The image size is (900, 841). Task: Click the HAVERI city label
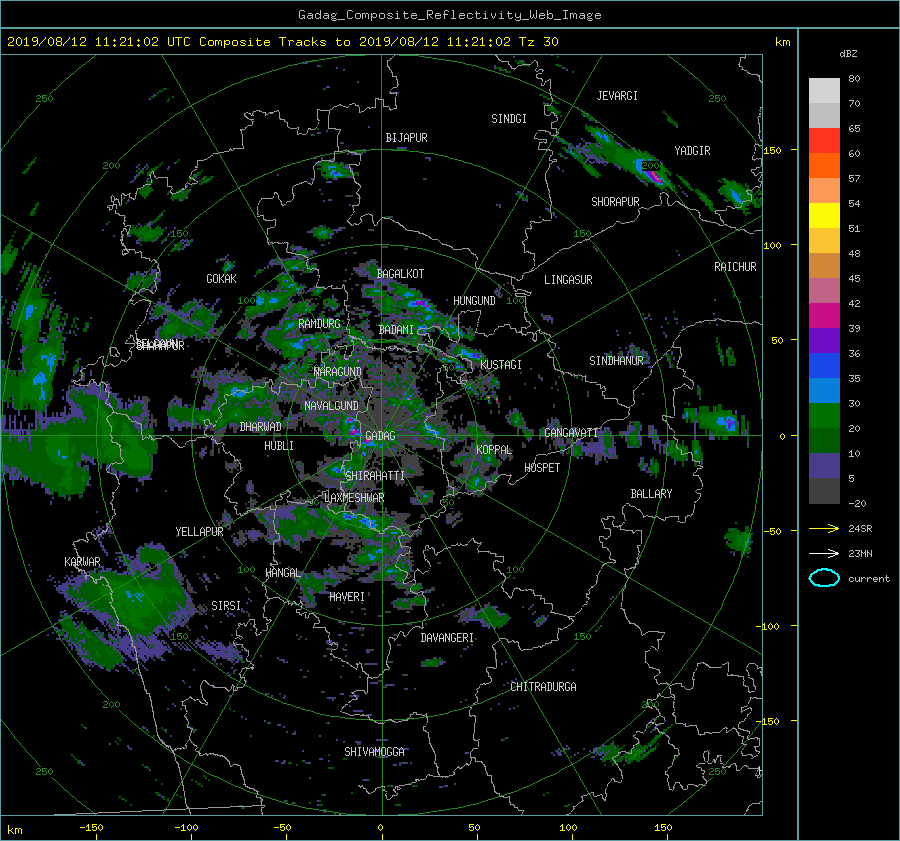pyautogui.click(x=347, y=597)
